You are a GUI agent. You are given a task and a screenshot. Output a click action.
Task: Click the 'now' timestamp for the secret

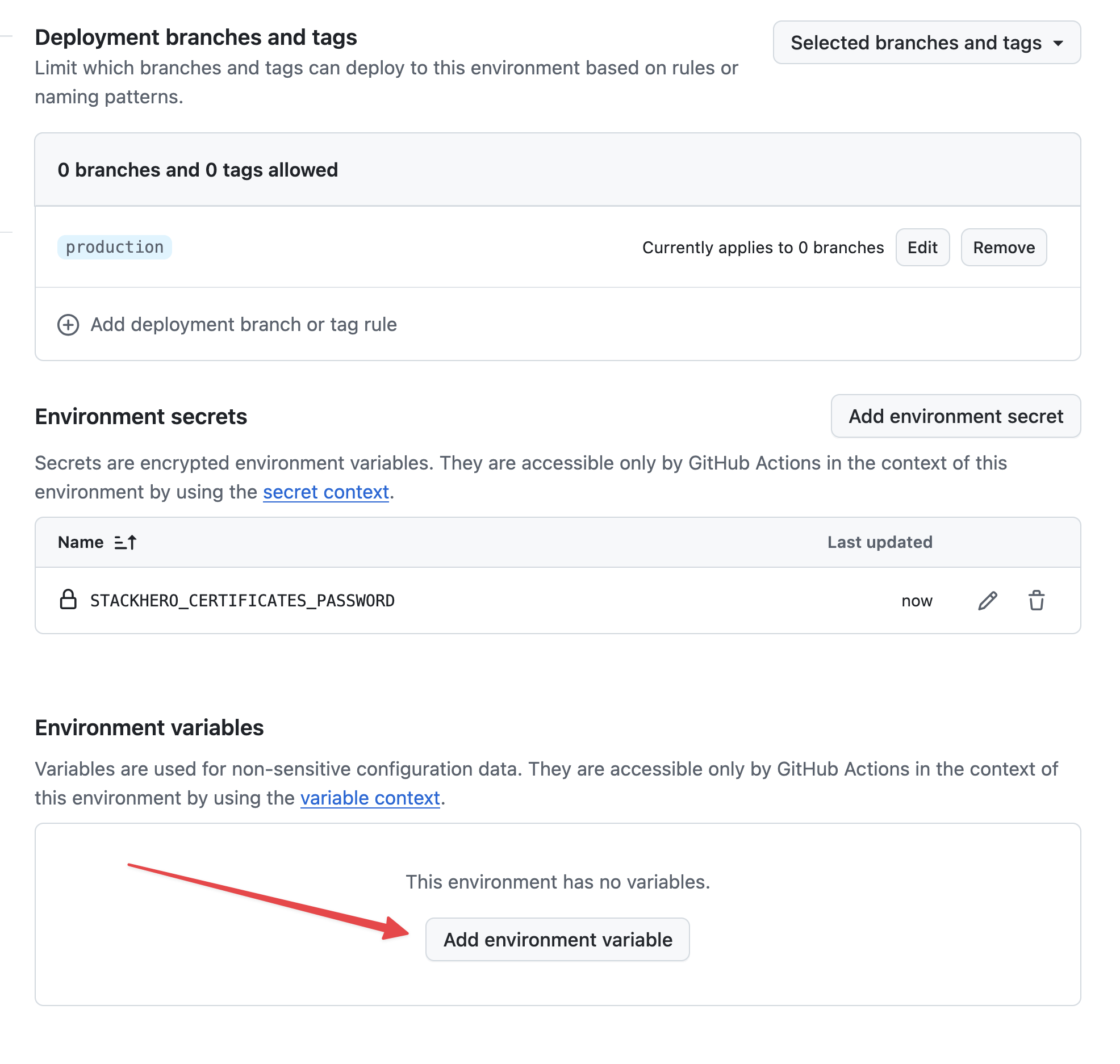[x=917, y=600]
